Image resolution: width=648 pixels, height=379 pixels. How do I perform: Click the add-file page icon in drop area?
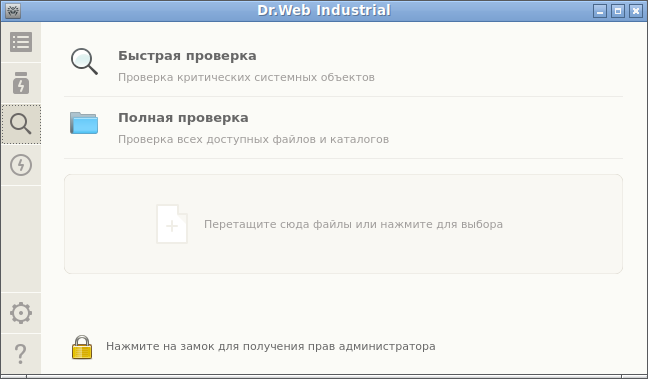[x=172, y=224]
